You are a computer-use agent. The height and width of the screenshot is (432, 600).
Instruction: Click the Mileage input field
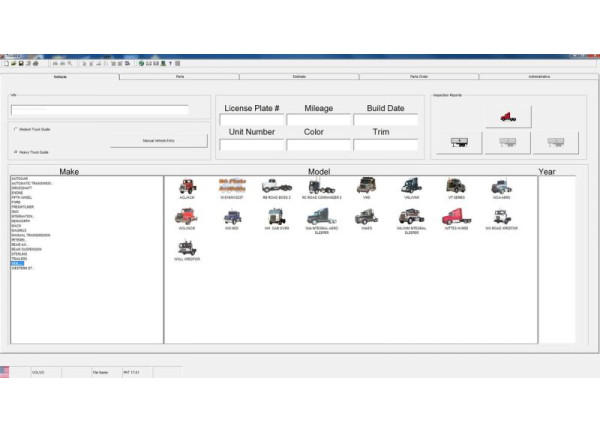click(x=318, y=120)
